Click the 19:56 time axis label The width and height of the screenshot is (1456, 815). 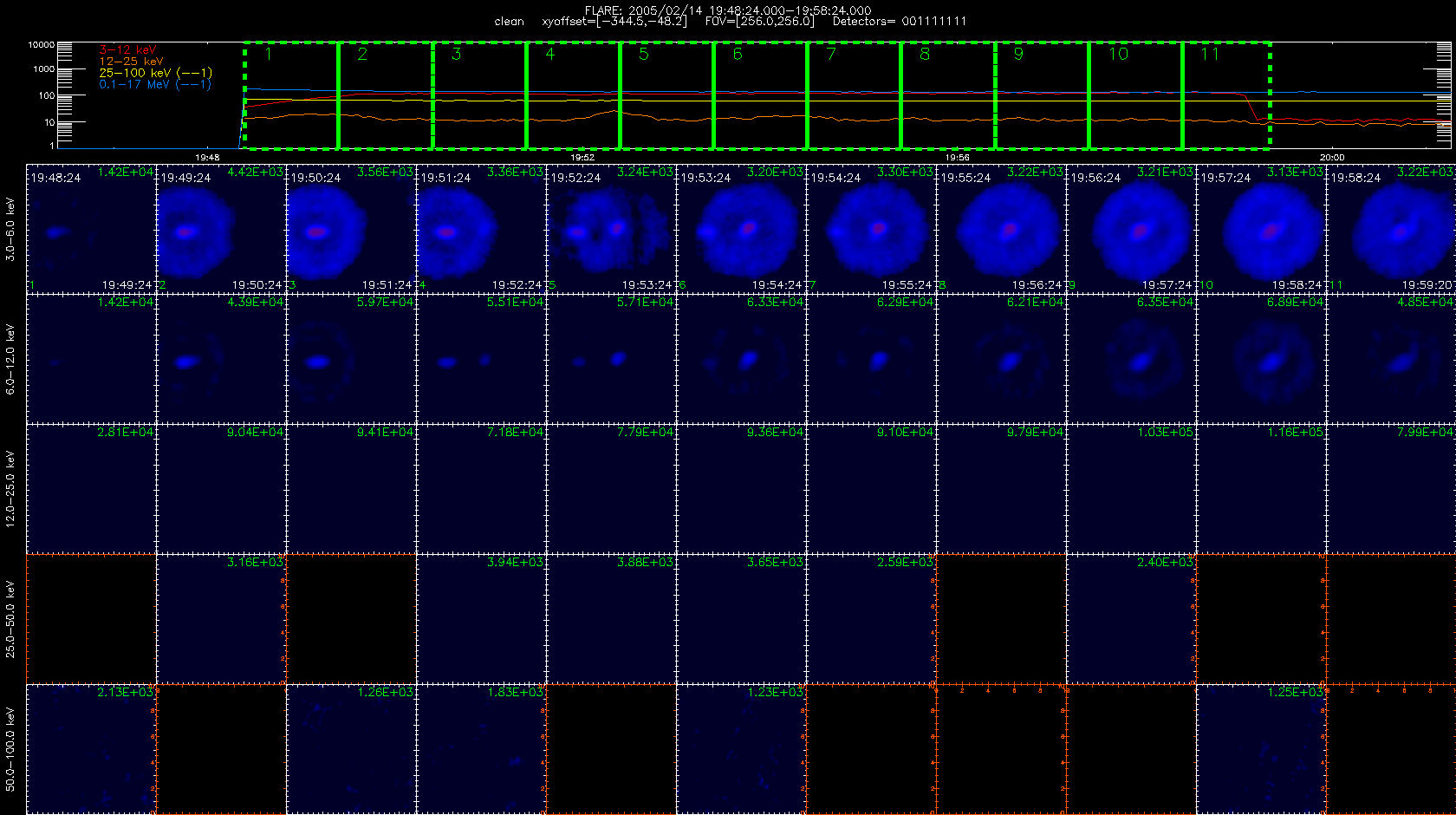coord(957,158)
